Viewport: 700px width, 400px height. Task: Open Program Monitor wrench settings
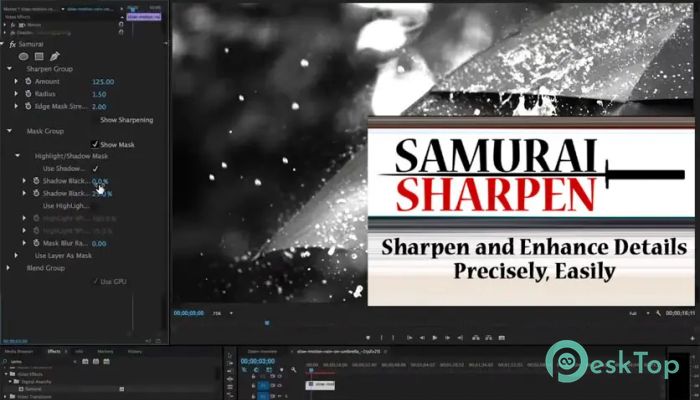click(658, 313)
